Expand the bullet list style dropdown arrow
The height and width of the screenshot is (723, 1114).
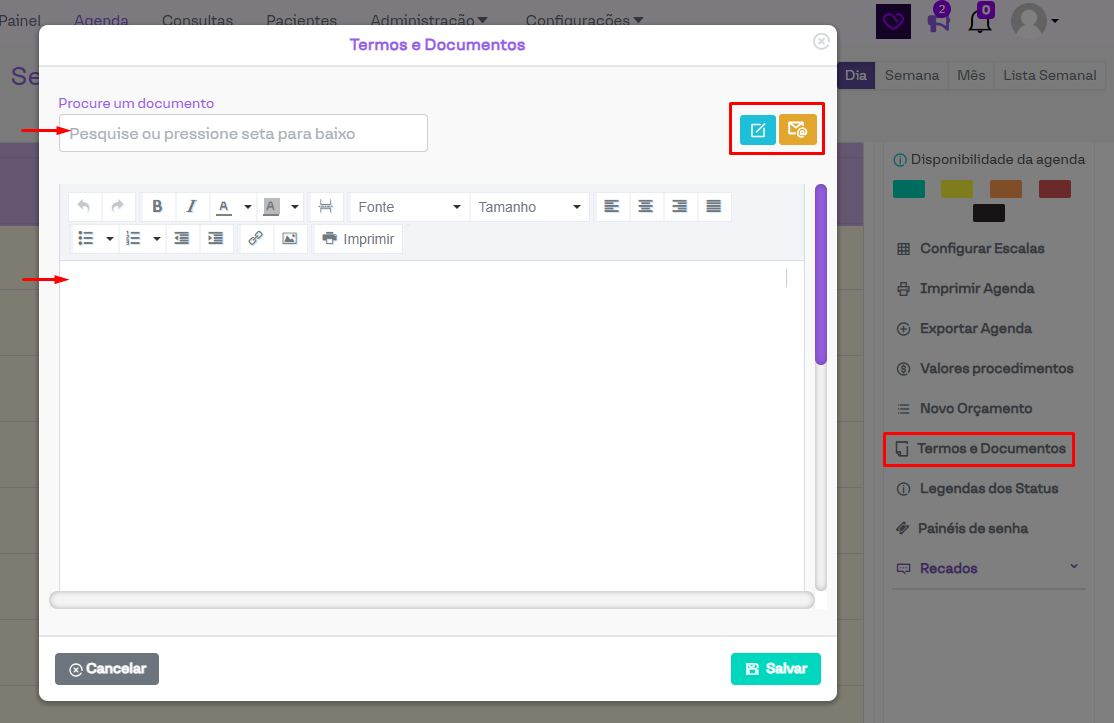click(110, 239)
